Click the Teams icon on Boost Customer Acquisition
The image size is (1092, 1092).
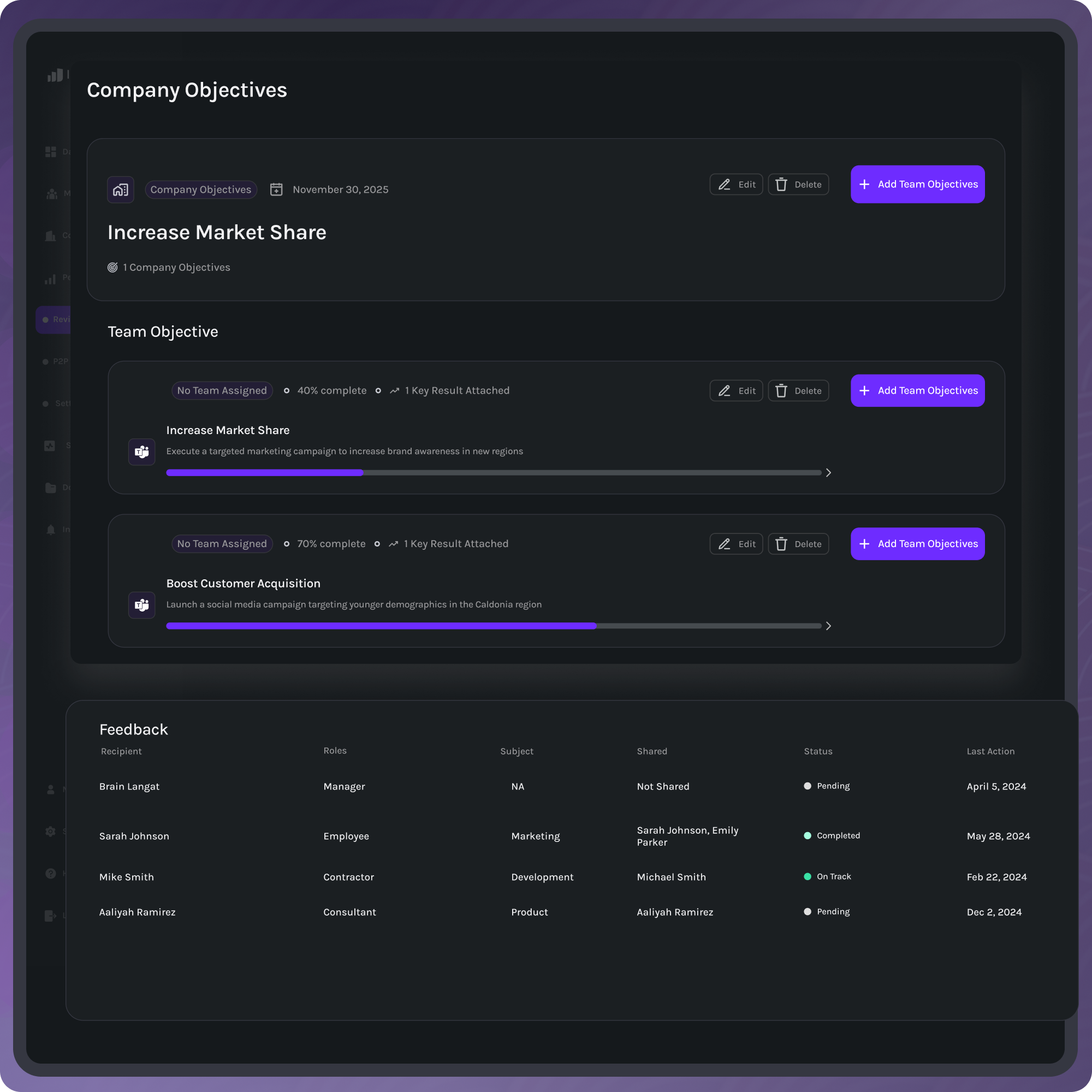point(141,605)
